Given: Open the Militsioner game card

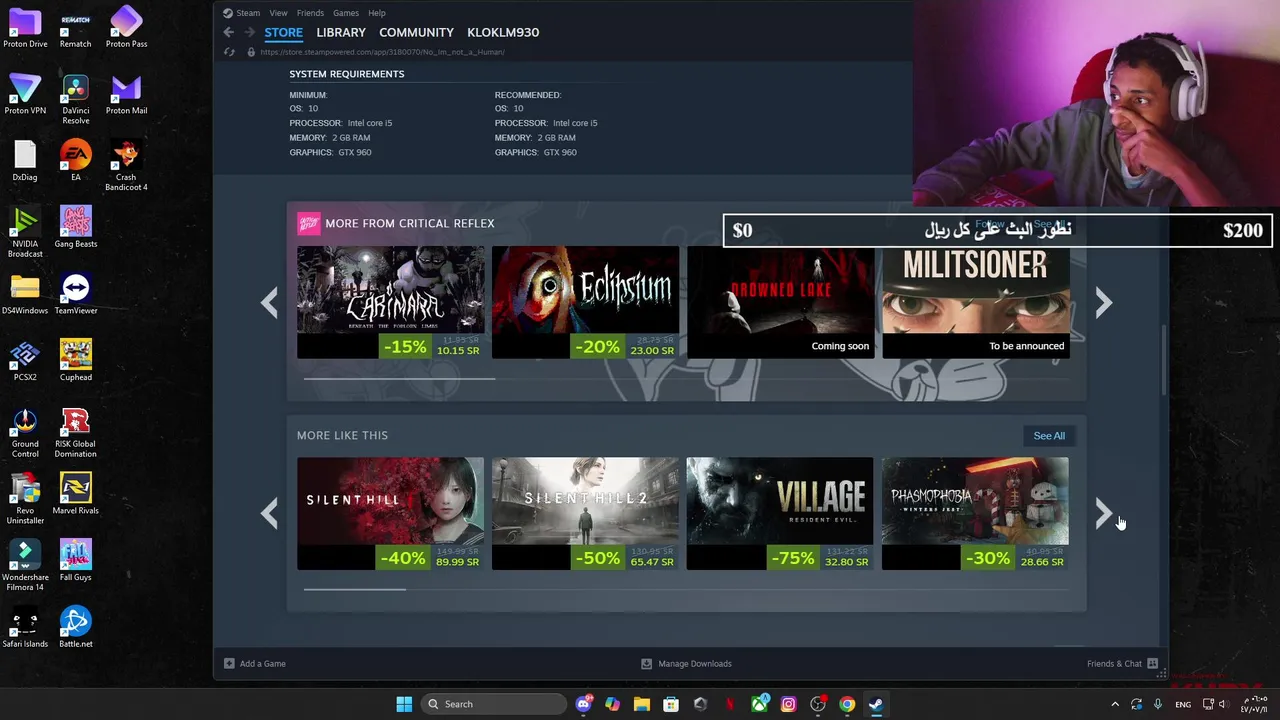Looking at the screenshot, I should tap(975, 302).
